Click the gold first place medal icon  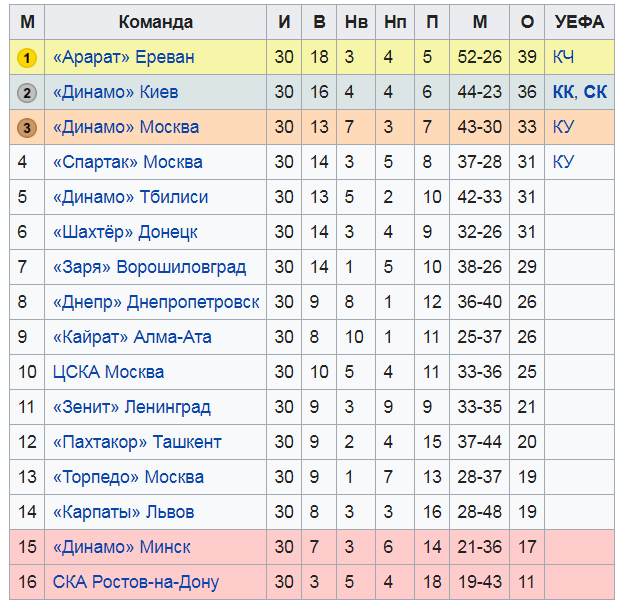click(x=27, y=58)
